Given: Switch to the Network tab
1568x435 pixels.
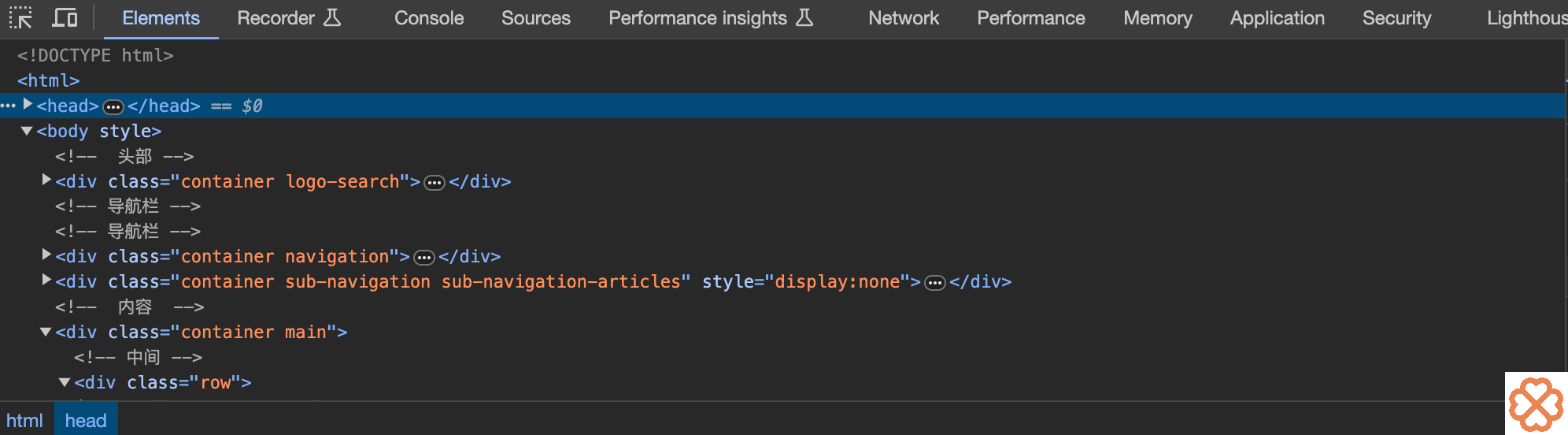Looking at the screenshot, I should click(904, 18).
